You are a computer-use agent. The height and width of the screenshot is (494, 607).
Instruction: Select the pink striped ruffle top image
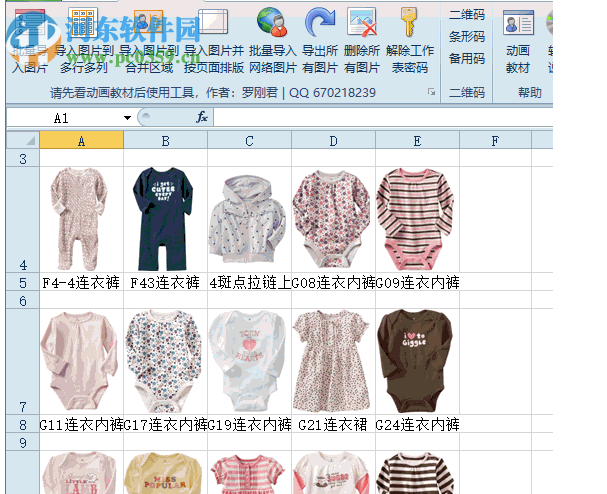(x=248, y=474)
